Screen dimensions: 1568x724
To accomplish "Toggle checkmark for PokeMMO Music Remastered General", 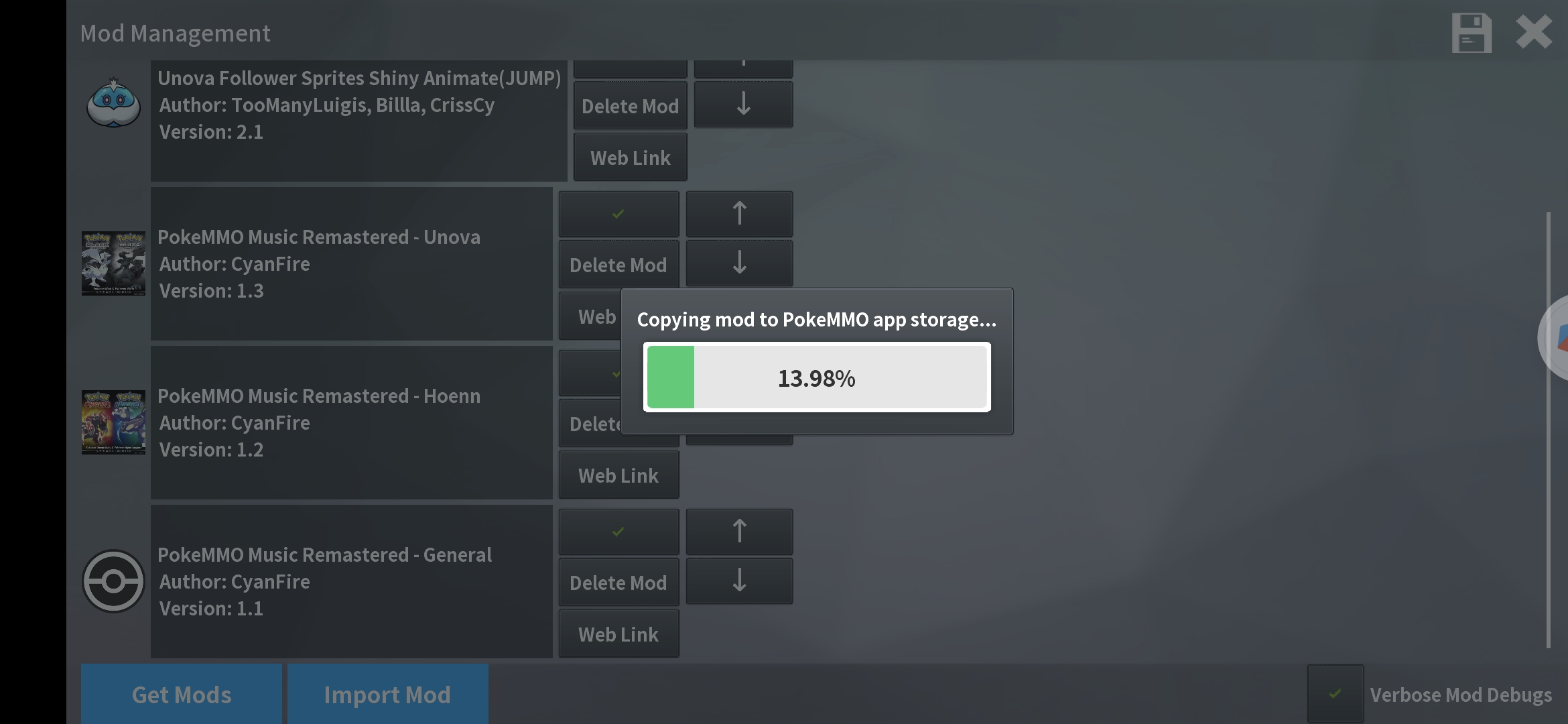I will coord(617,530).
